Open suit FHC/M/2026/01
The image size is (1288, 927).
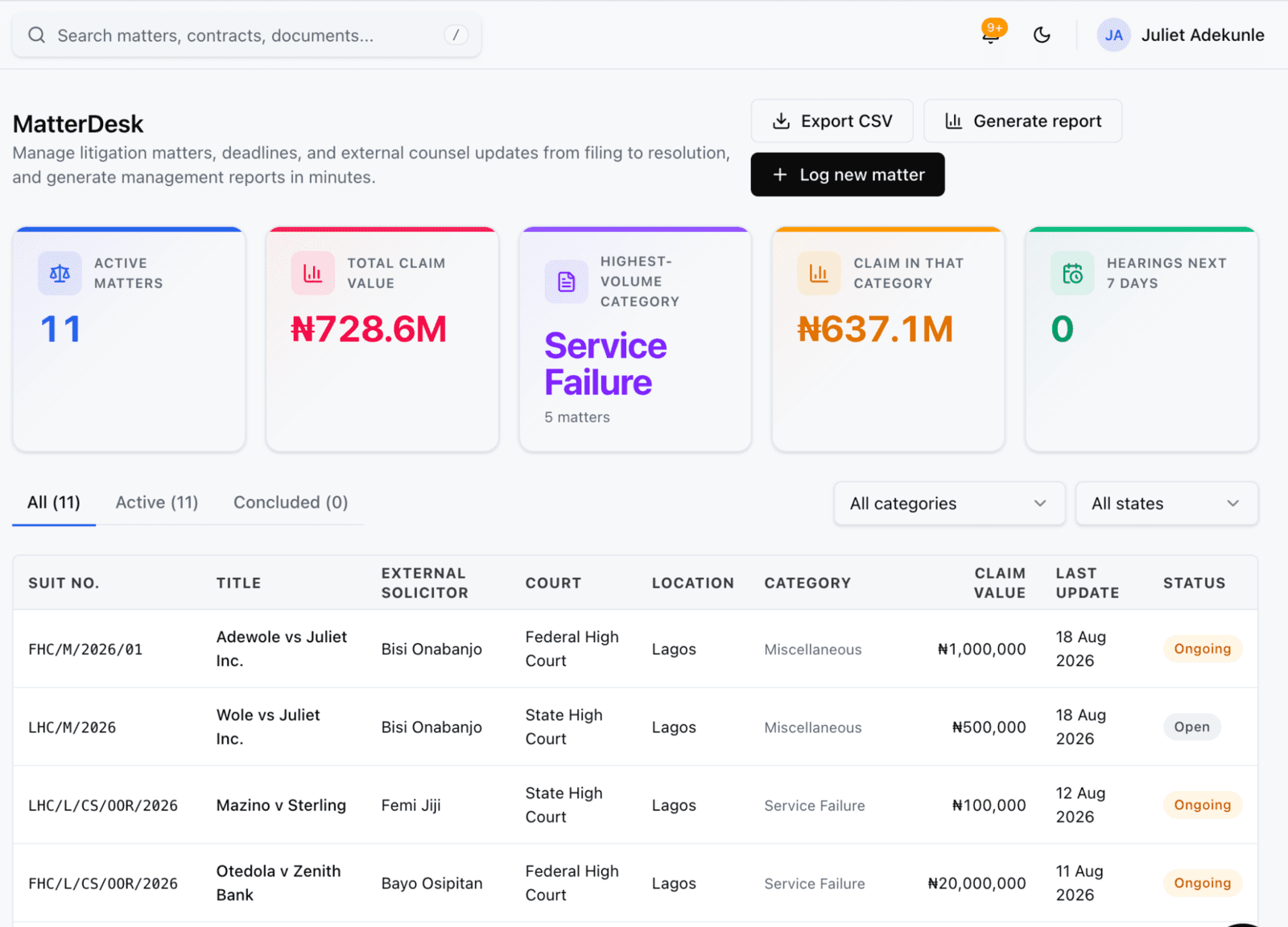tap(85, 649)
